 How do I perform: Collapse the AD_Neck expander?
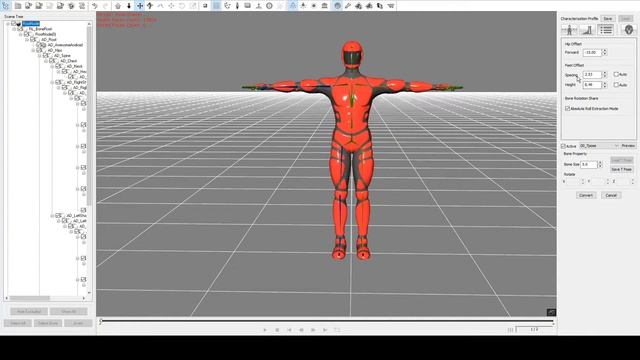click(x=52, y=66)
